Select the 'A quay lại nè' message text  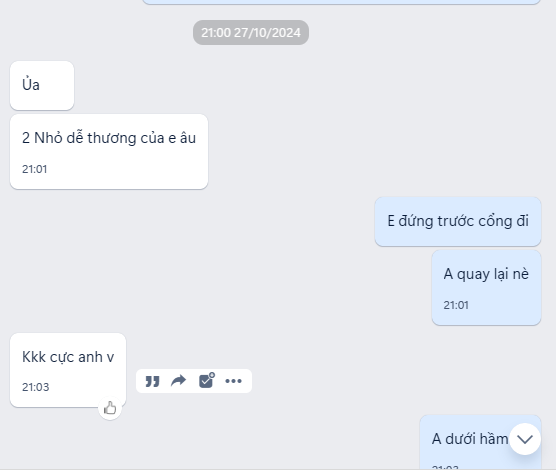tap(486, 274)
